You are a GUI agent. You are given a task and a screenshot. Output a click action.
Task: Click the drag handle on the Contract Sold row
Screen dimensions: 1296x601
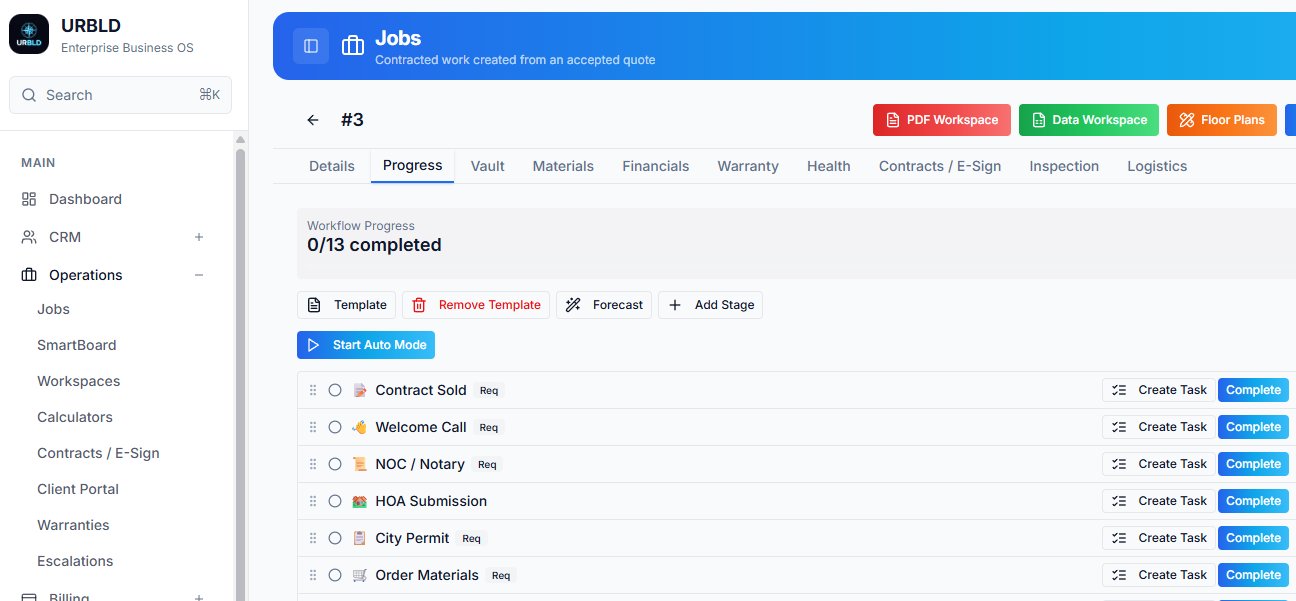coord(313,390)
